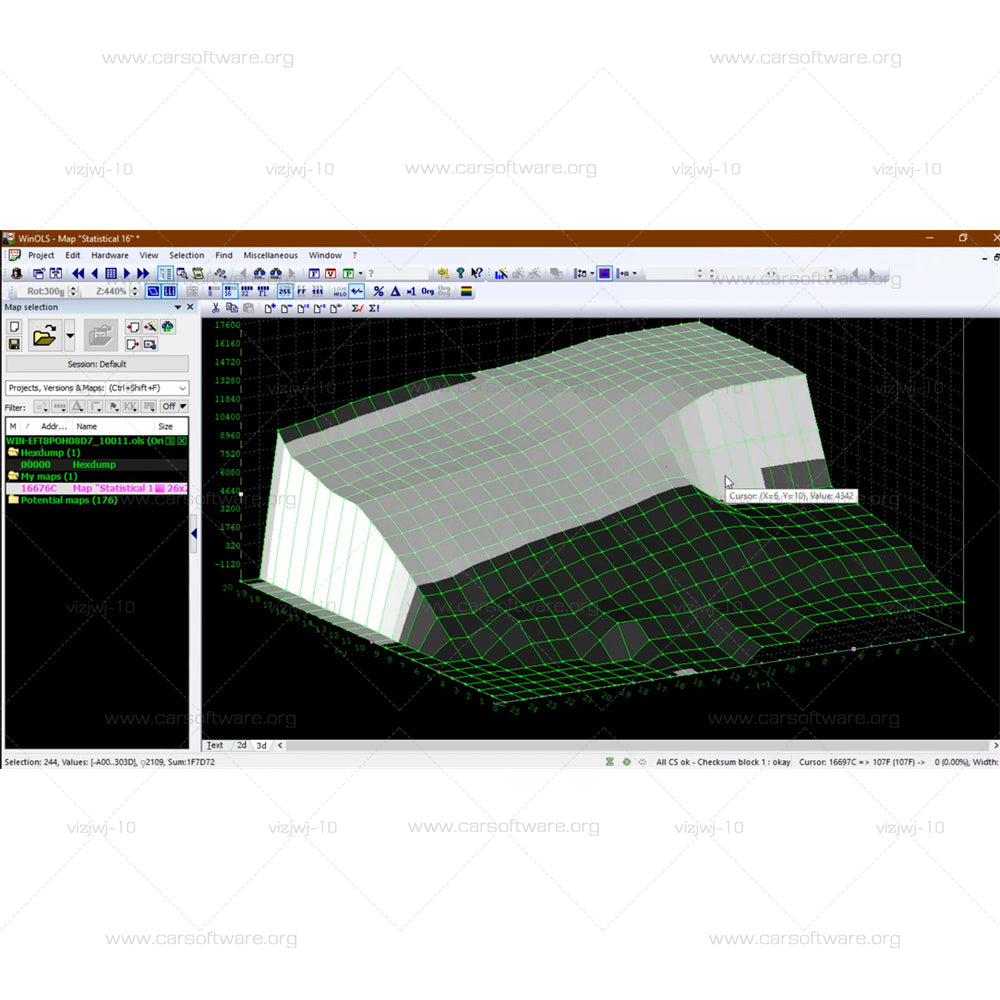Click the copy pages icon
The image size is (1000, 1000).
point(232,308)
